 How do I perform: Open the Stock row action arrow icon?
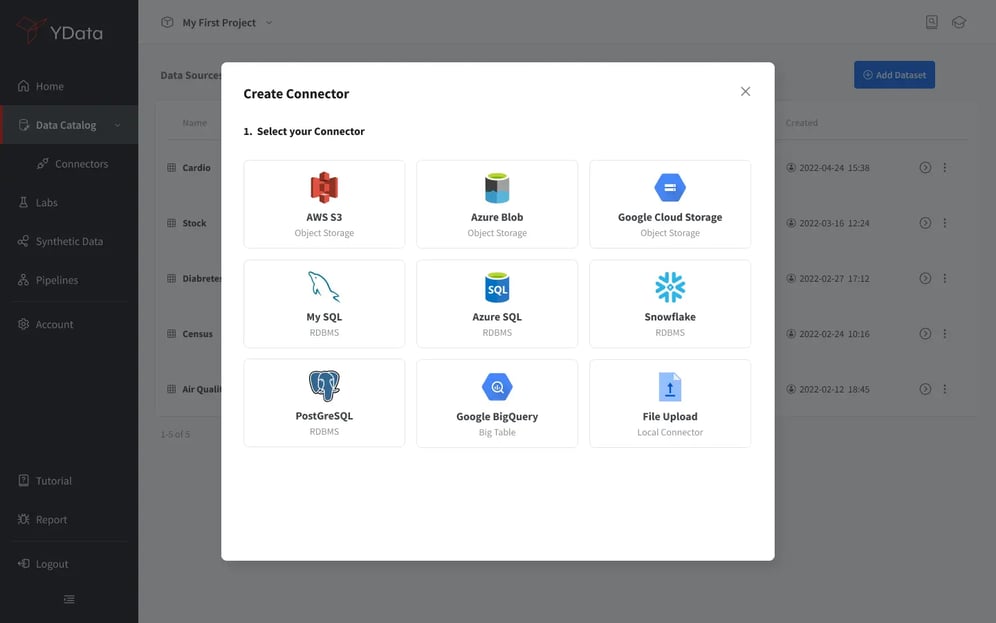[925, 223]
